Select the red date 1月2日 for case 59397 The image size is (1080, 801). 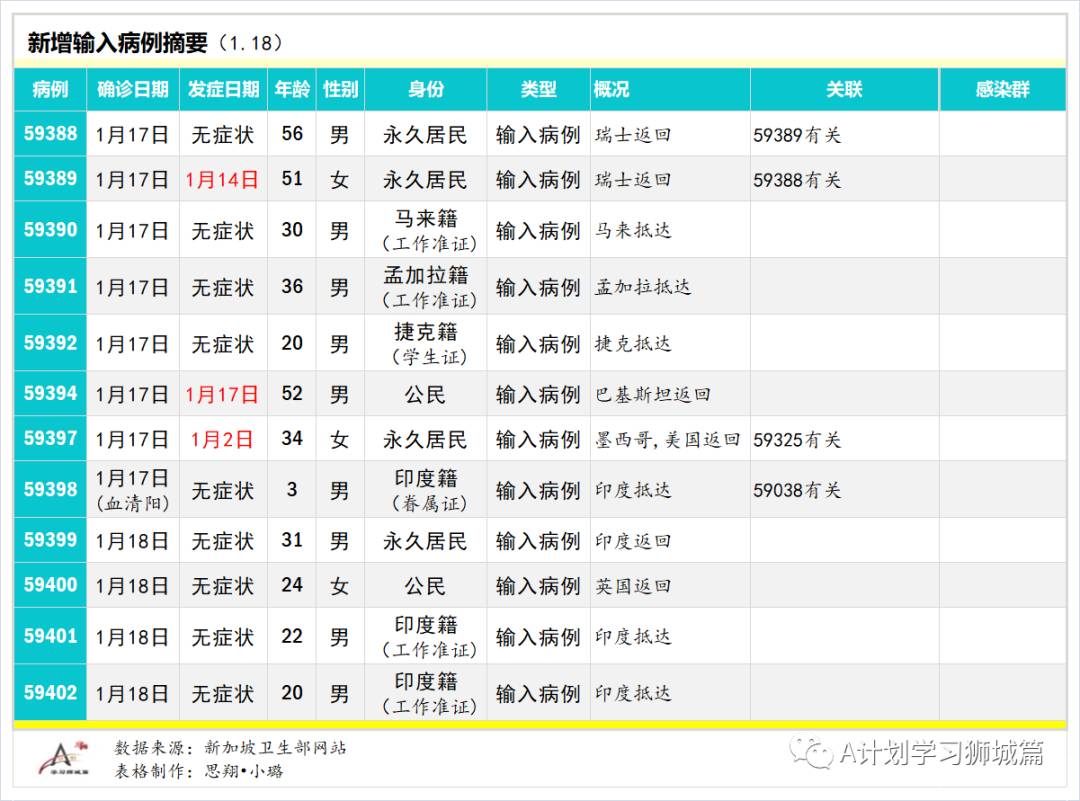point(222,439)
